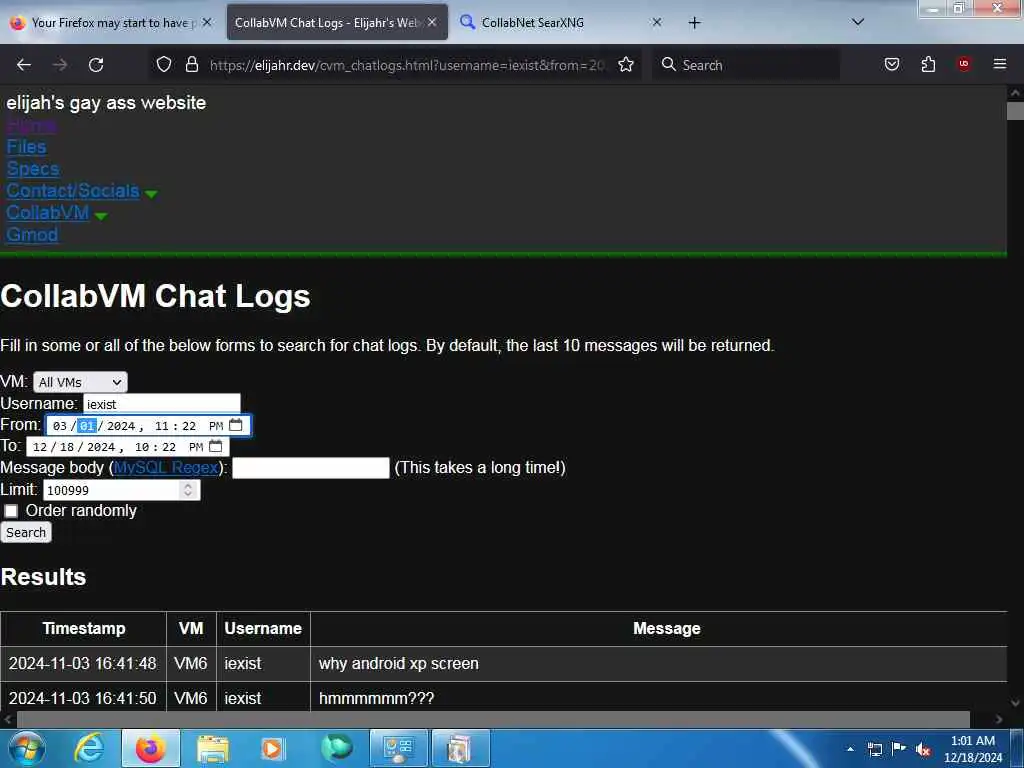
Task: Click the Username field containing iexist
Action: pos(162,404)
